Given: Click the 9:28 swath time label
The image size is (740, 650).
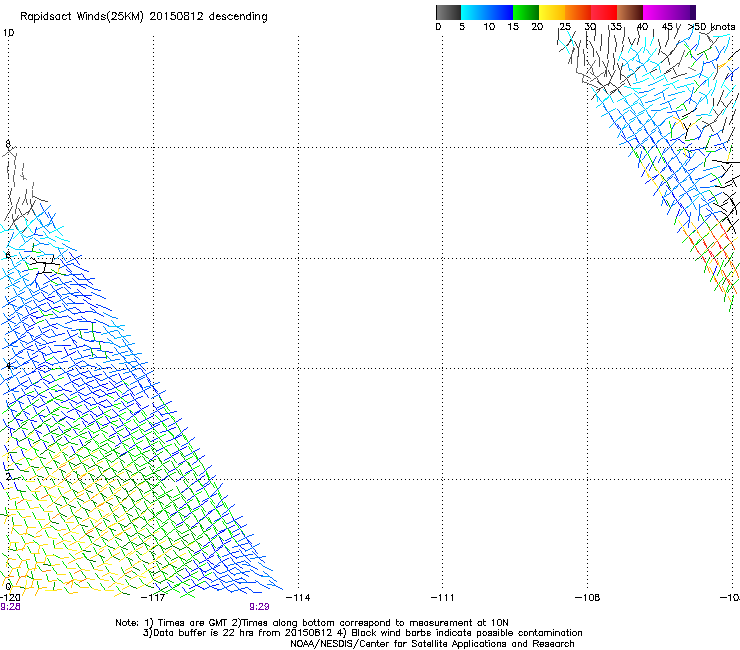Looking at the screenshot, I should pos(10,607).
